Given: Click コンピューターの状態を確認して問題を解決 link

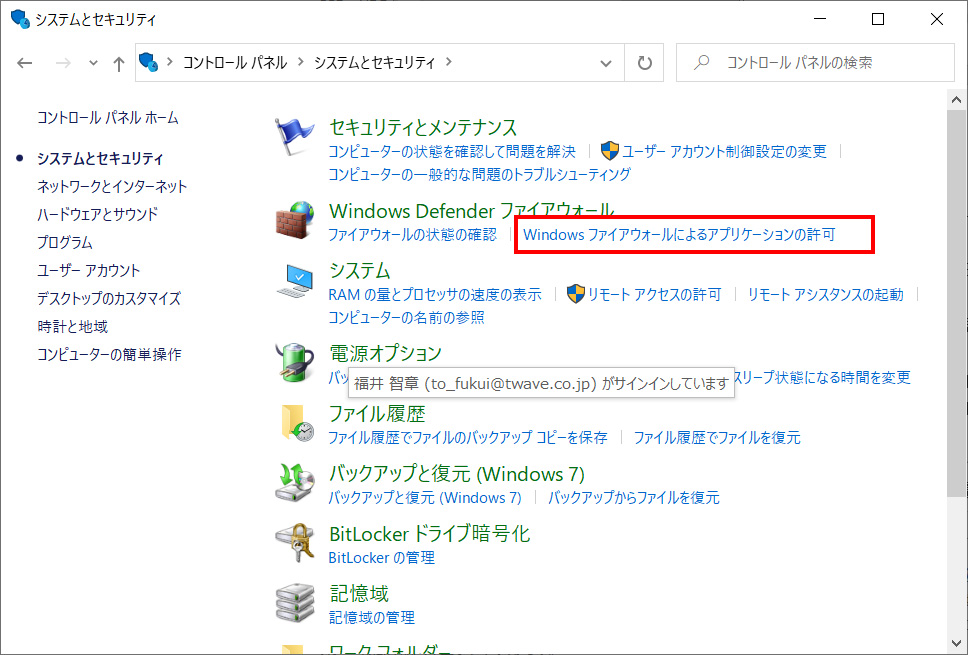Looking at the screenshot, I should [452, 151].
